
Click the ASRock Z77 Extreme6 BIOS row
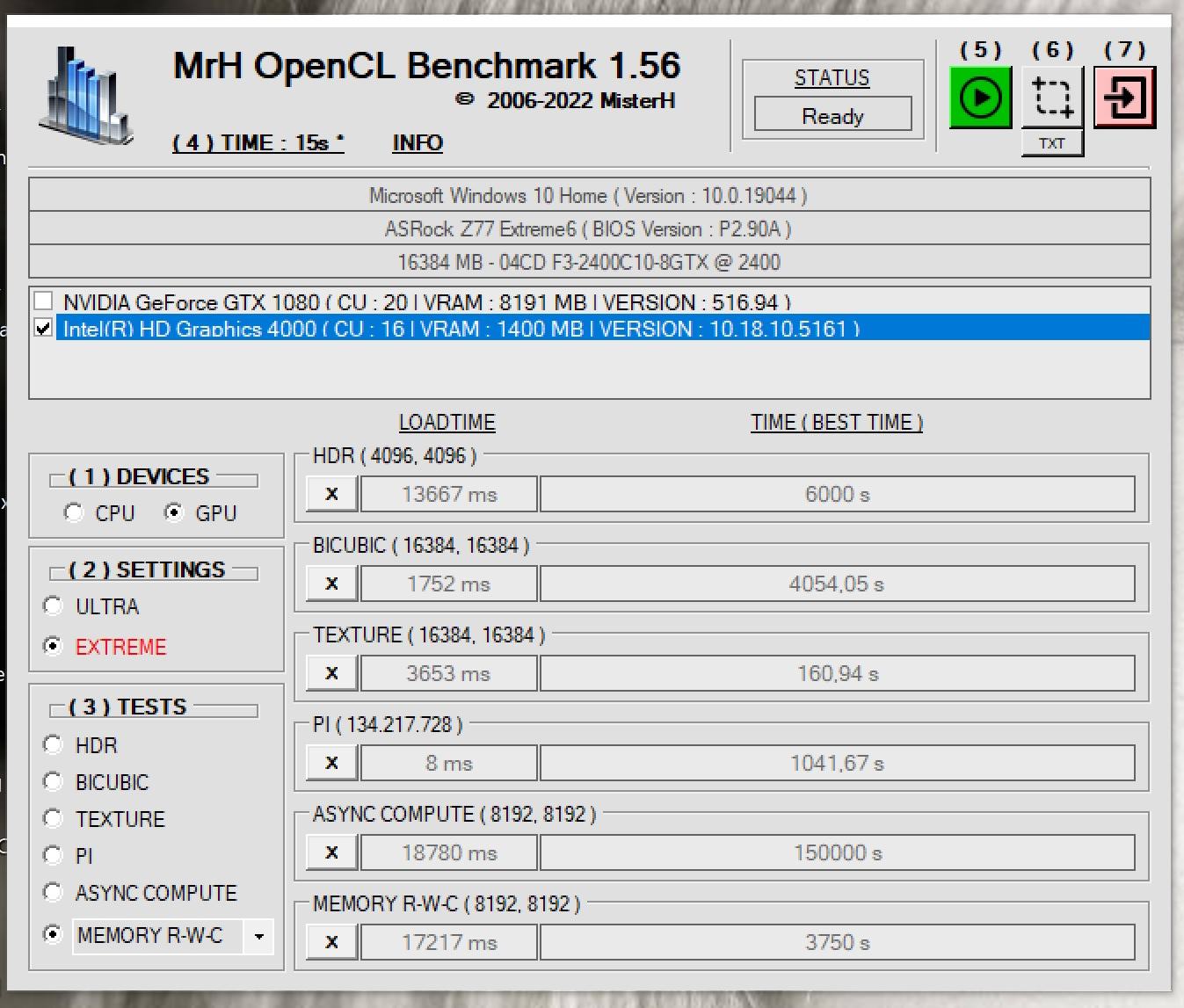(x=589, y=228)
